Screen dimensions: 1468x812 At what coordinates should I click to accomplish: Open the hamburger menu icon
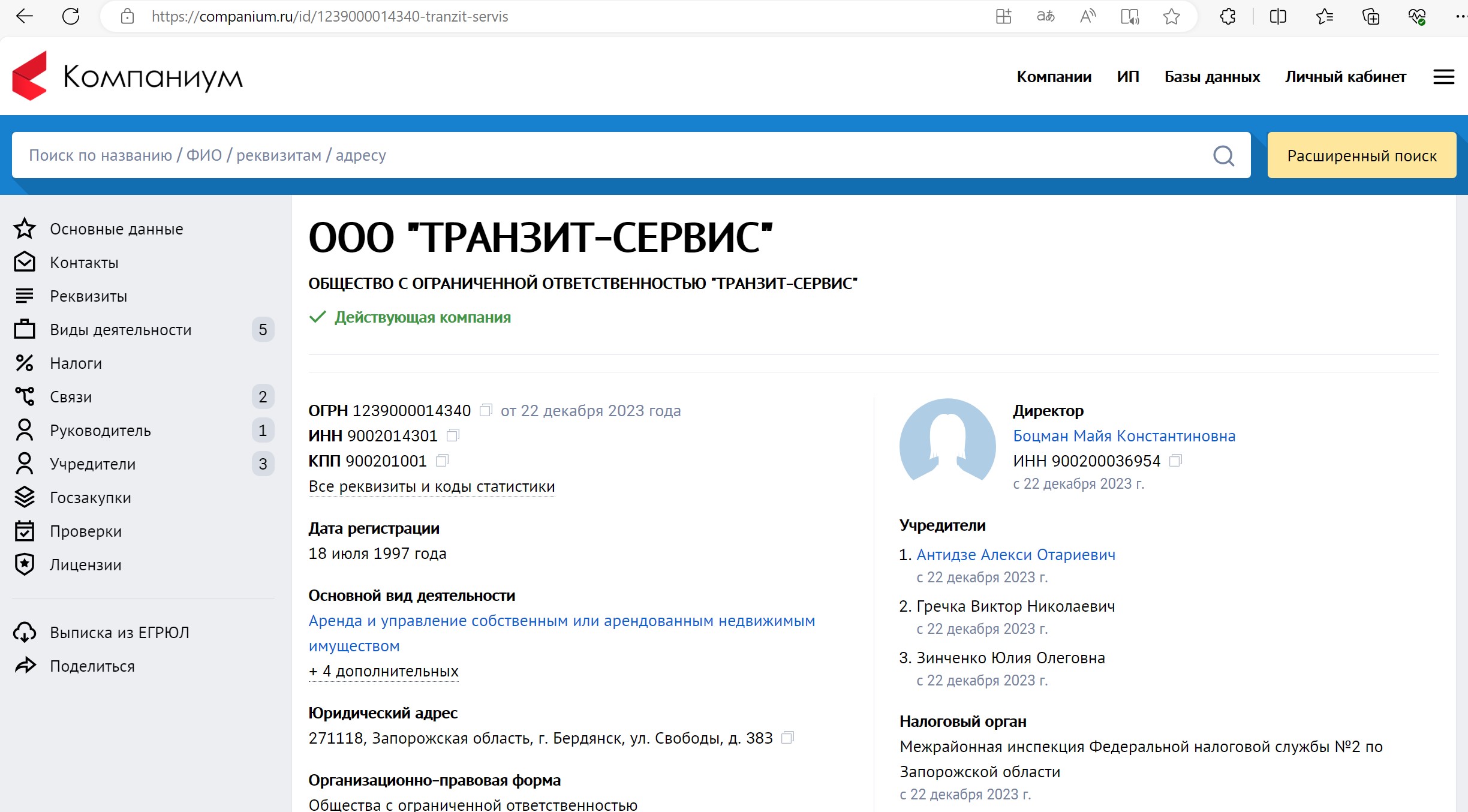tap(1444, 77)
